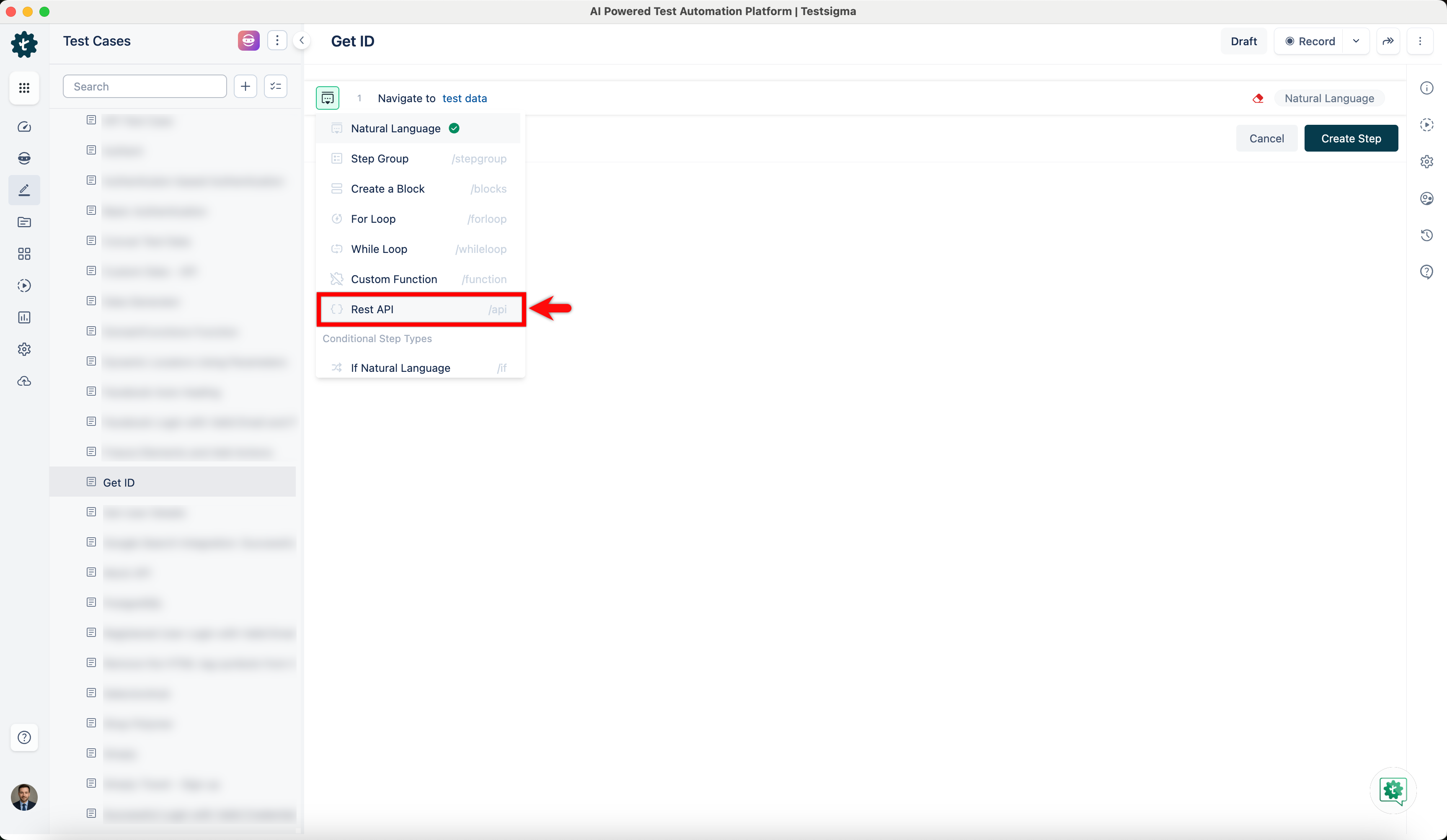Click the Search field above test cases
This screenshot has width=1447, height=840.
tap(145, 86)
